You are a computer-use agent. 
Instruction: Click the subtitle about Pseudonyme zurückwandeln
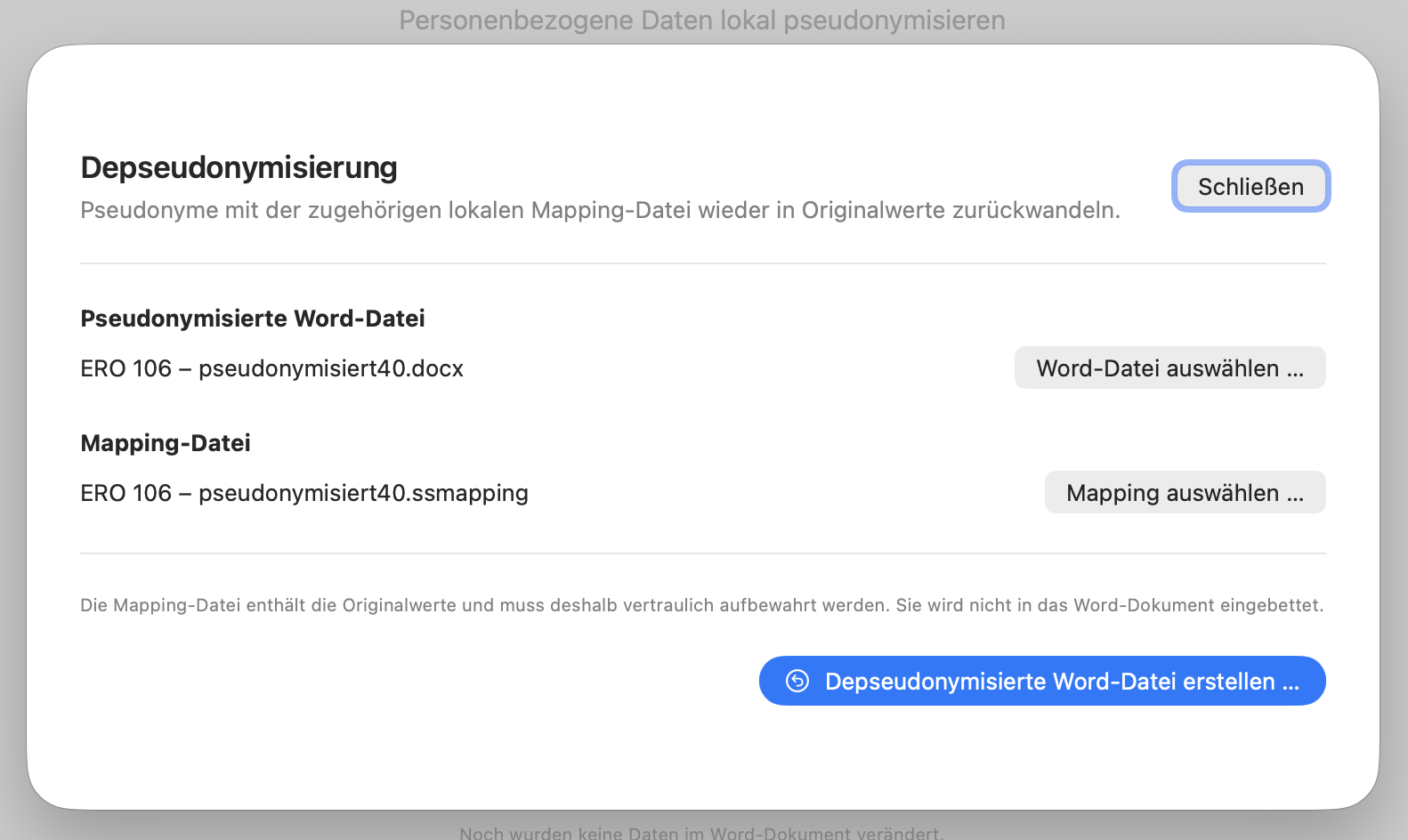click(600, 210)
